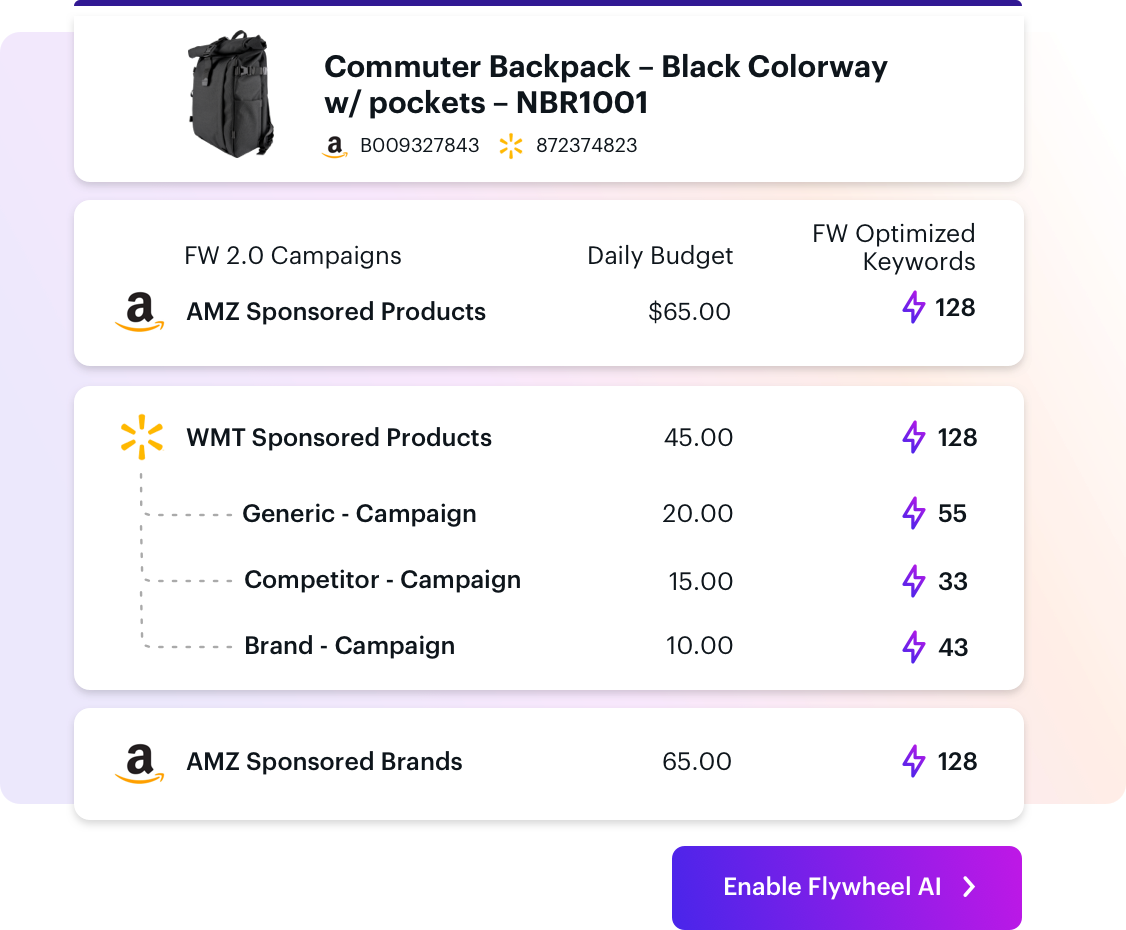Image resolution: width=1126 pixels, height=930 pixels.
Task: Click the Enable Flywheel AI button
Action: tap(847, 887)
